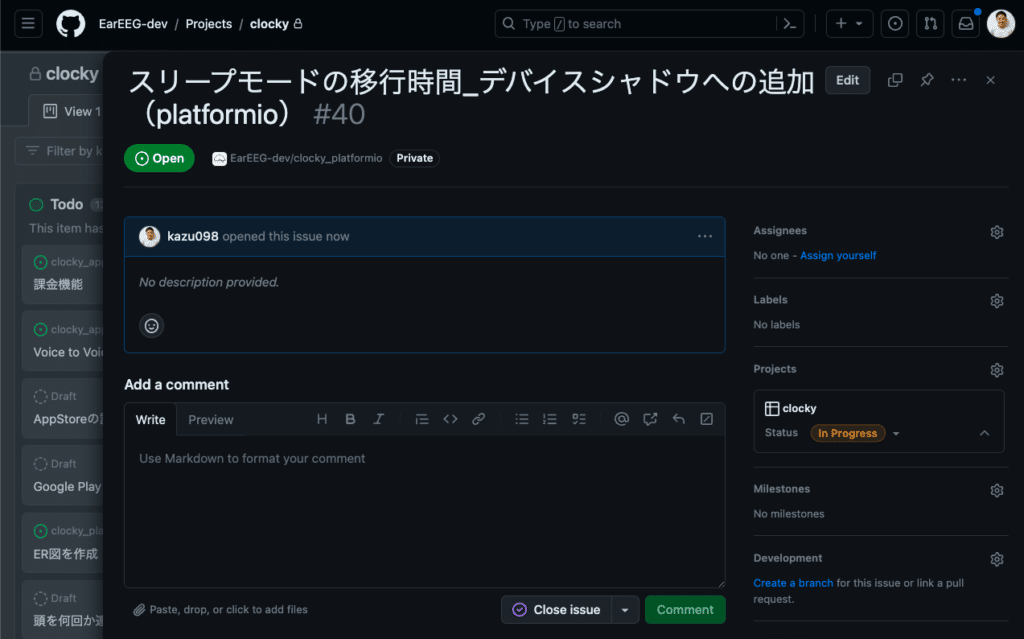Collapse the clocky project details chevron

pos(984,433)
